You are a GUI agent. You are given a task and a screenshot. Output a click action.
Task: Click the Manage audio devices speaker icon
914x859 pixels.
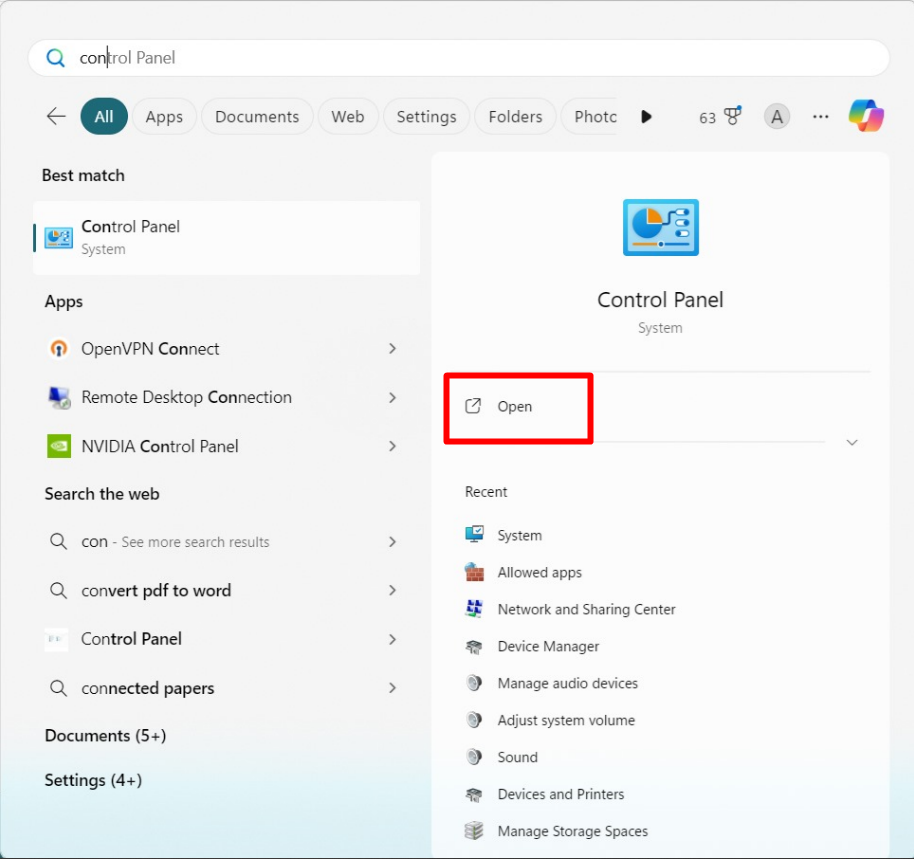pos(474,683)
